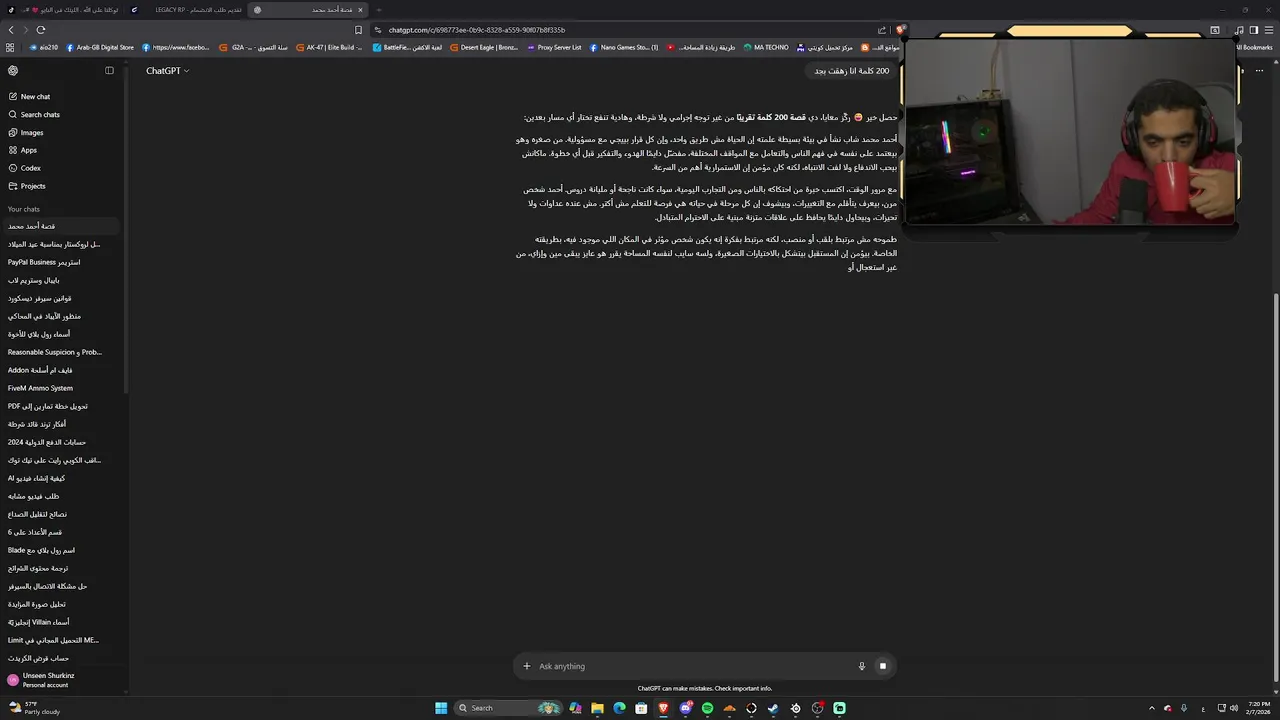The image size is (1280, 720).
Task: Click the share icon in address bar
Action: pyautogui.click(x=881, y=30)
